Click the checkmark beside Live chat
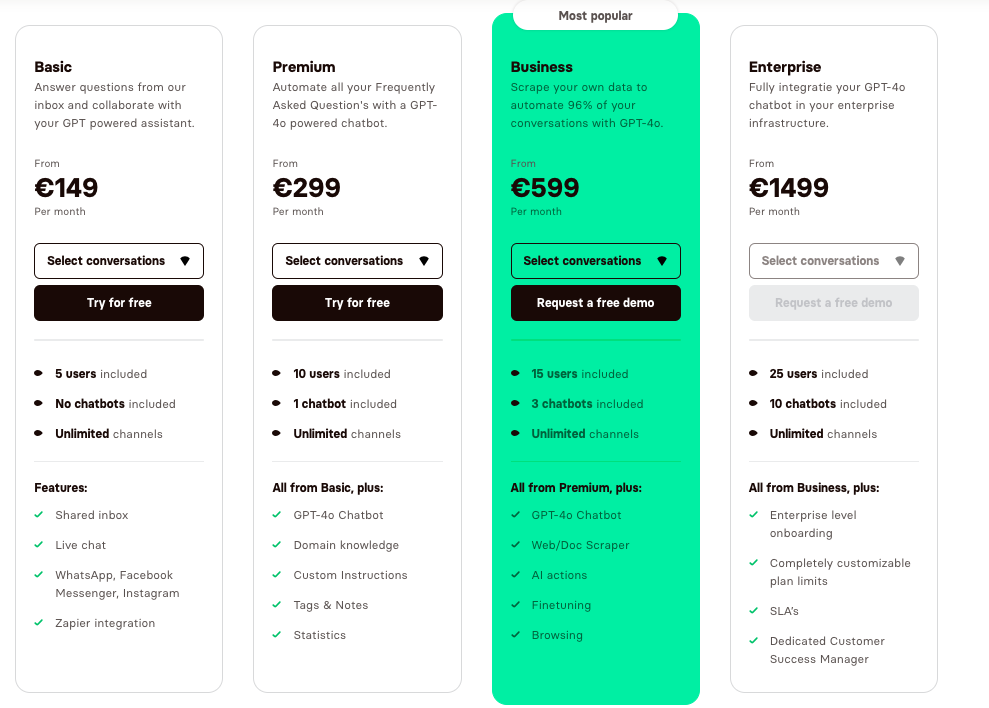 pos(38,545)
